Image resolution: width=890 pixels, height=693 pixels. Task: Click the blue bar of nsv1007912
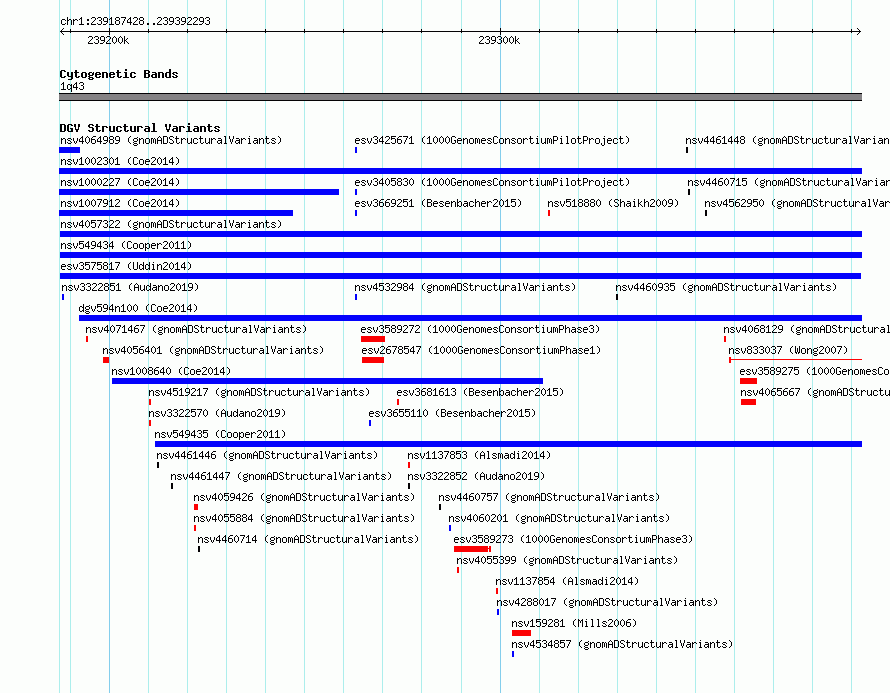(176, 213)
